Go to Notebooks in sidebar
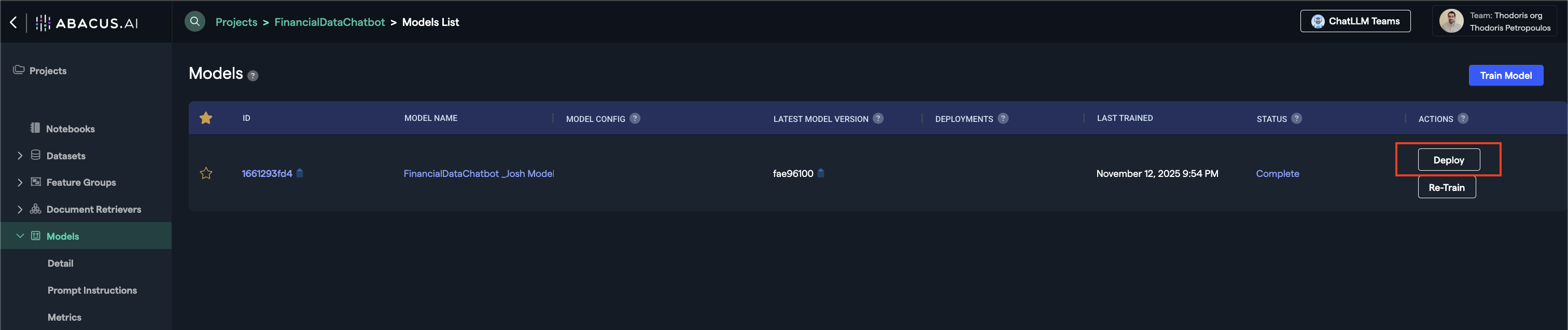This screenshot has width=1568, height=330. click(70, 129)
